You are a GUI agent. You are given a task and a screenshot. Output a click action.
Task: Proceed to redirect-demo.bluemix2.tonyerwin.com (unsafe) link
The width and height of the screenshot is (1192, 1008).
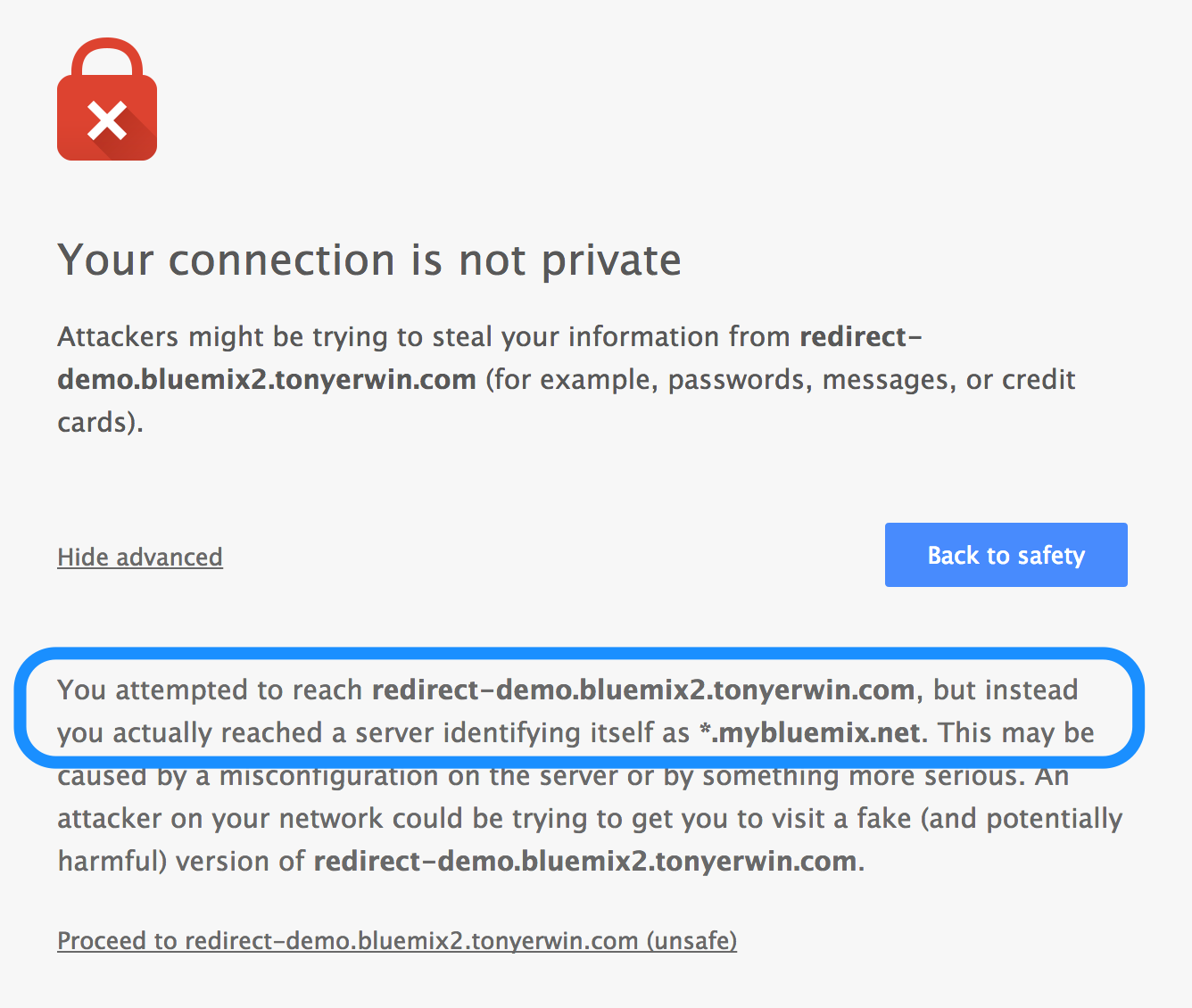point(397,941)
